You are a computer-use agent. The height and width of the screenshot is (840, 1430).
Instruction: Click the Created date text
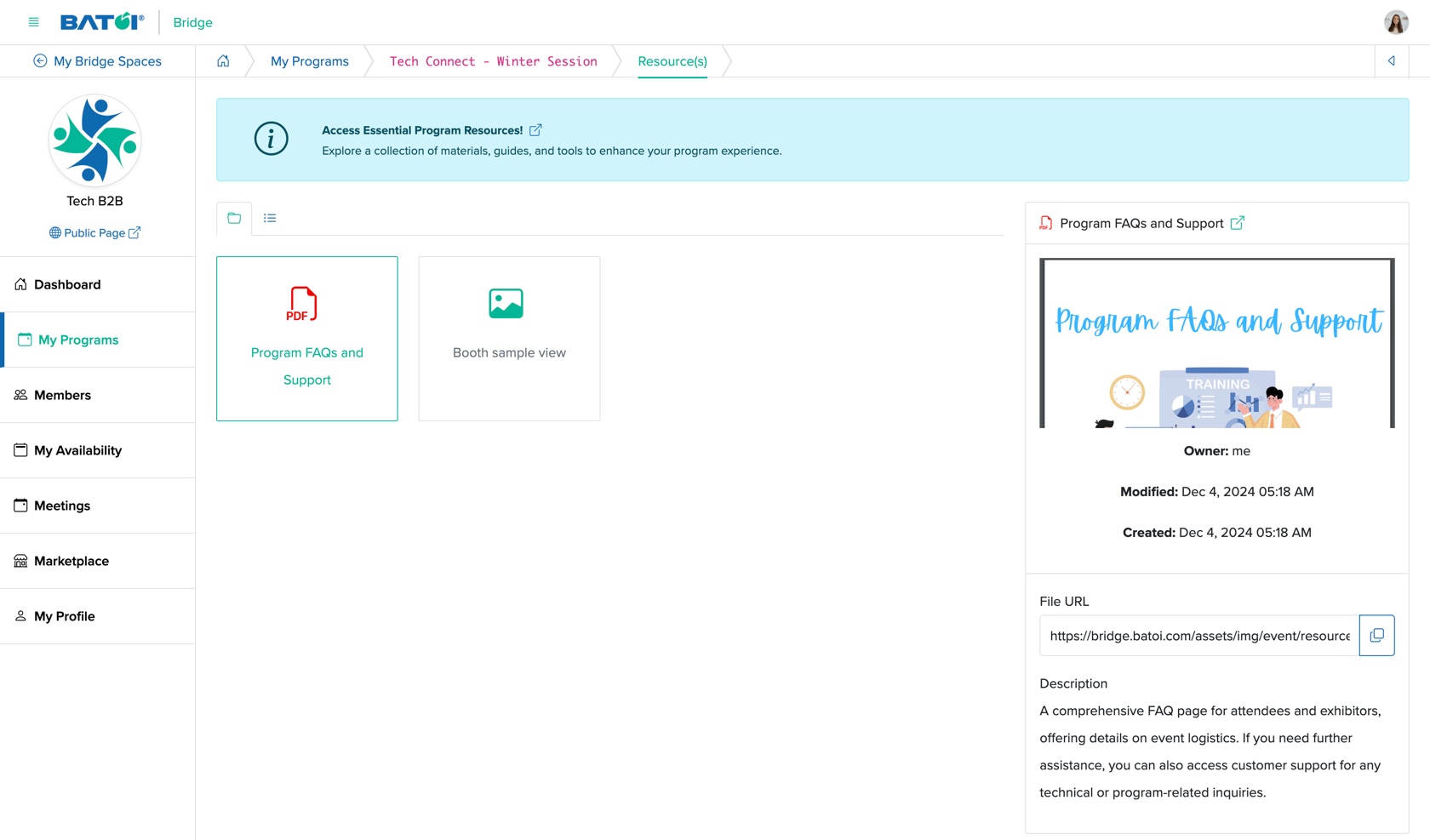pos(1217,533)
